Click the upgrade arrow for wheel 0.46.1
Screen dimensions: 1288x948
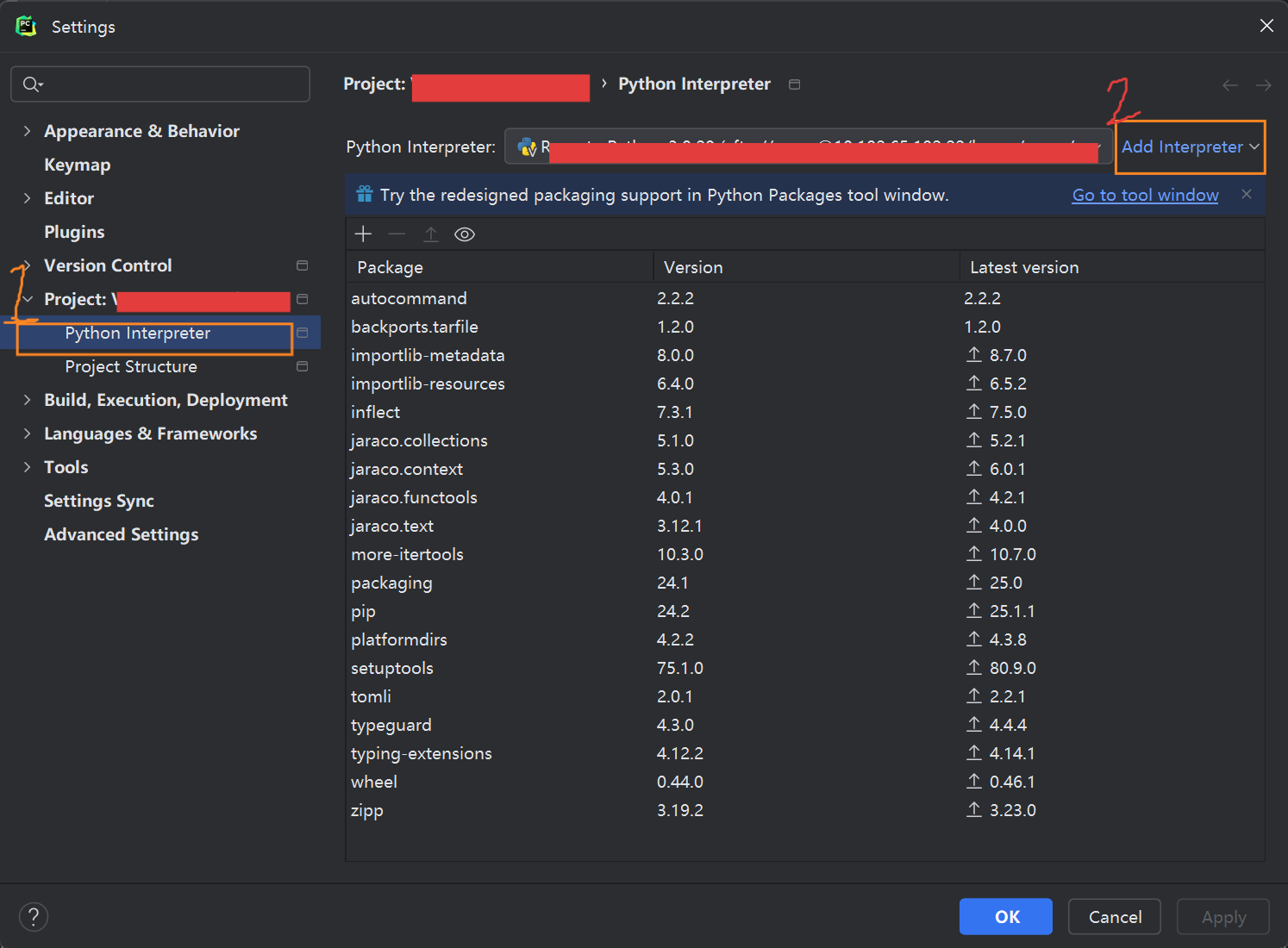pos(974,781)
